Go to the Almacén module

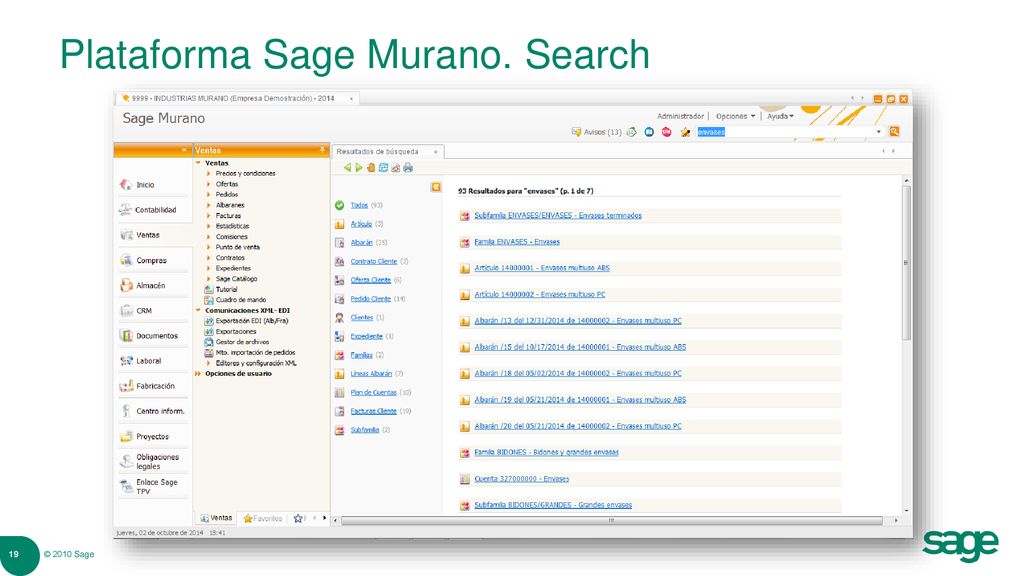coord(143,285)
